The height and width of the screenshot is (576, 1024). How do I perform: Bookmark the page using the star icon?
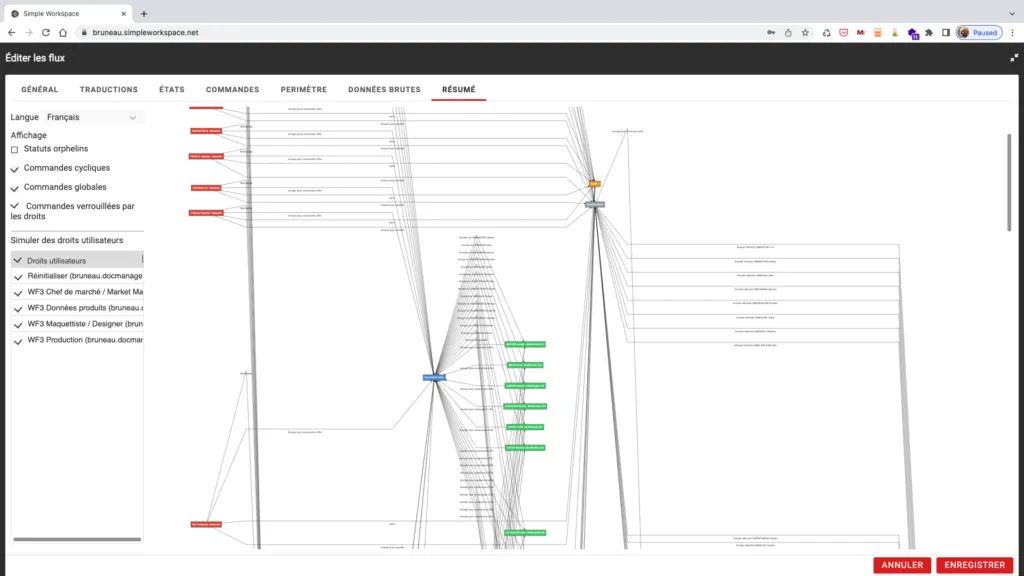point(805,31)
